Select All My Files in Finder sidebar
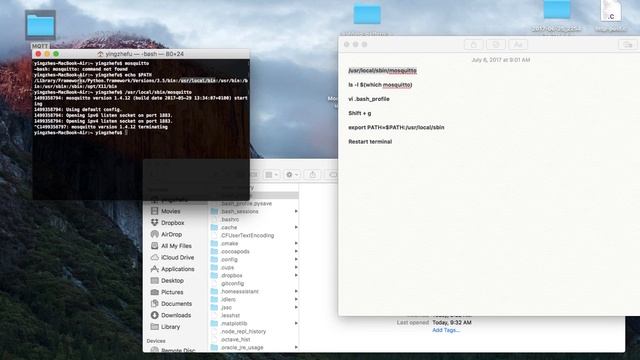This screenshot has width=640, height=360. (176, 246)
